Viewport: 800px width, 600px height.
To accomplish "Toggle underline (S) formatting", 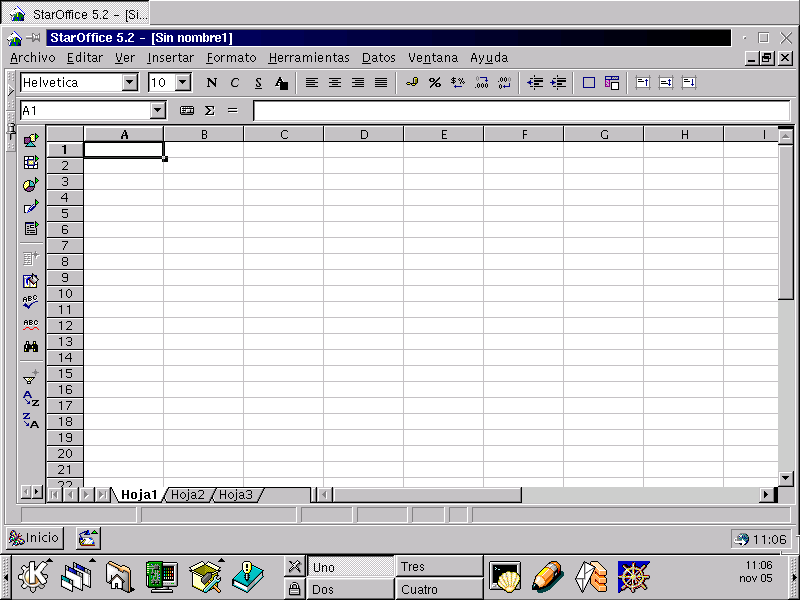I will point(258,83).
